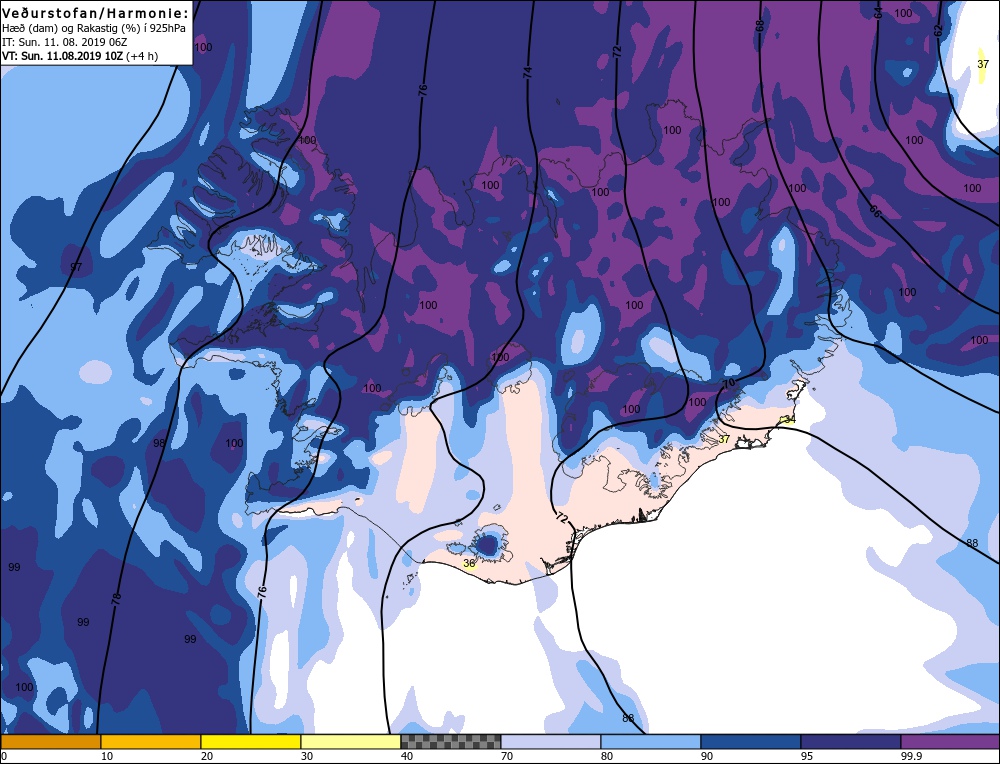Click the '66' contour label
This screenshot has width=1000, height=764.
pos(875,211)
